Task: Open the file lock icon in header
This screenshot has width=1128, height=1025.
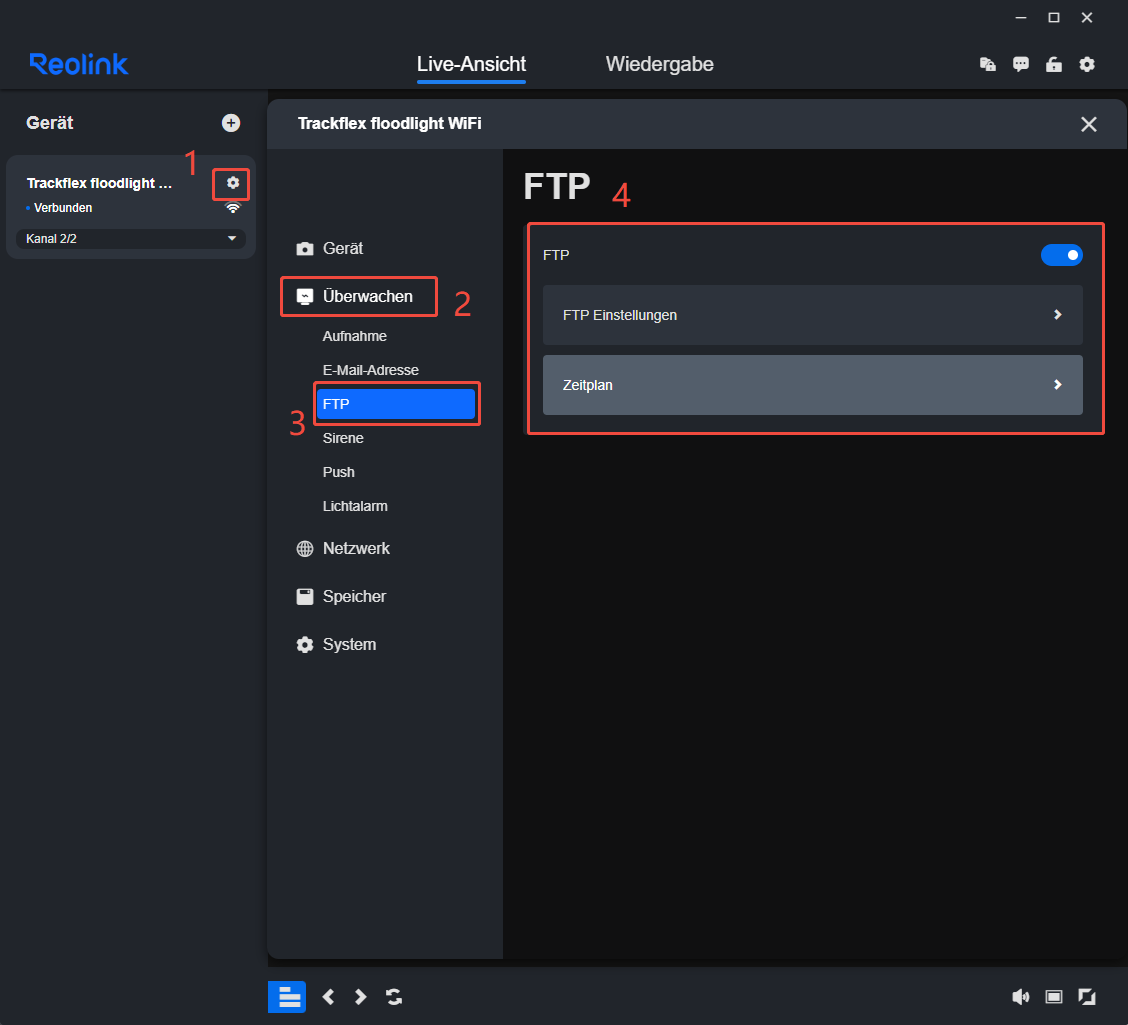Action: pyautogui.click(x=988, y=64)
